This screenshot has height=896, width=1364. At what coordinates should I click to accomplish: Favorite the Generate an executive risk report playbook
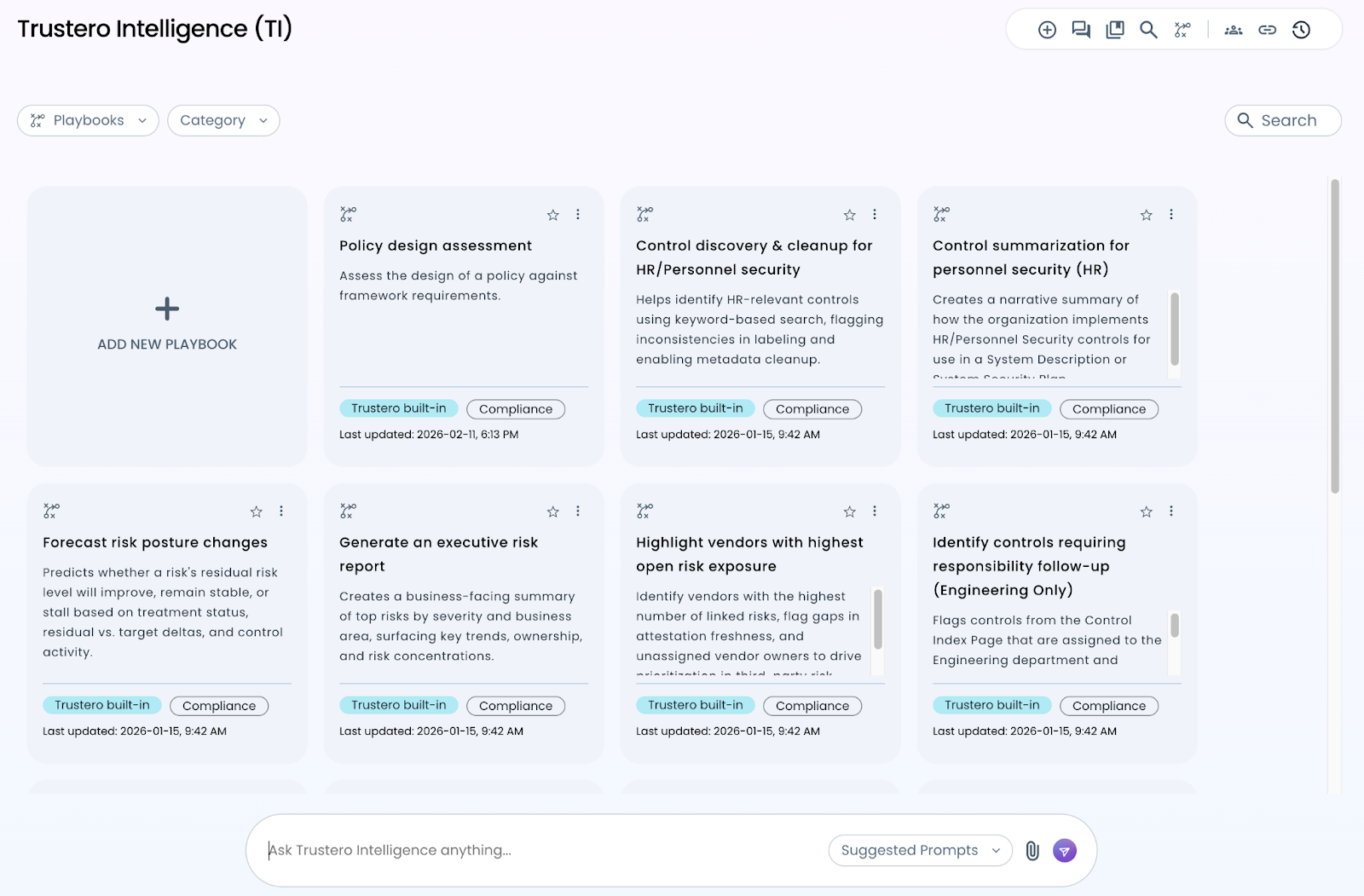click(553, 512)
